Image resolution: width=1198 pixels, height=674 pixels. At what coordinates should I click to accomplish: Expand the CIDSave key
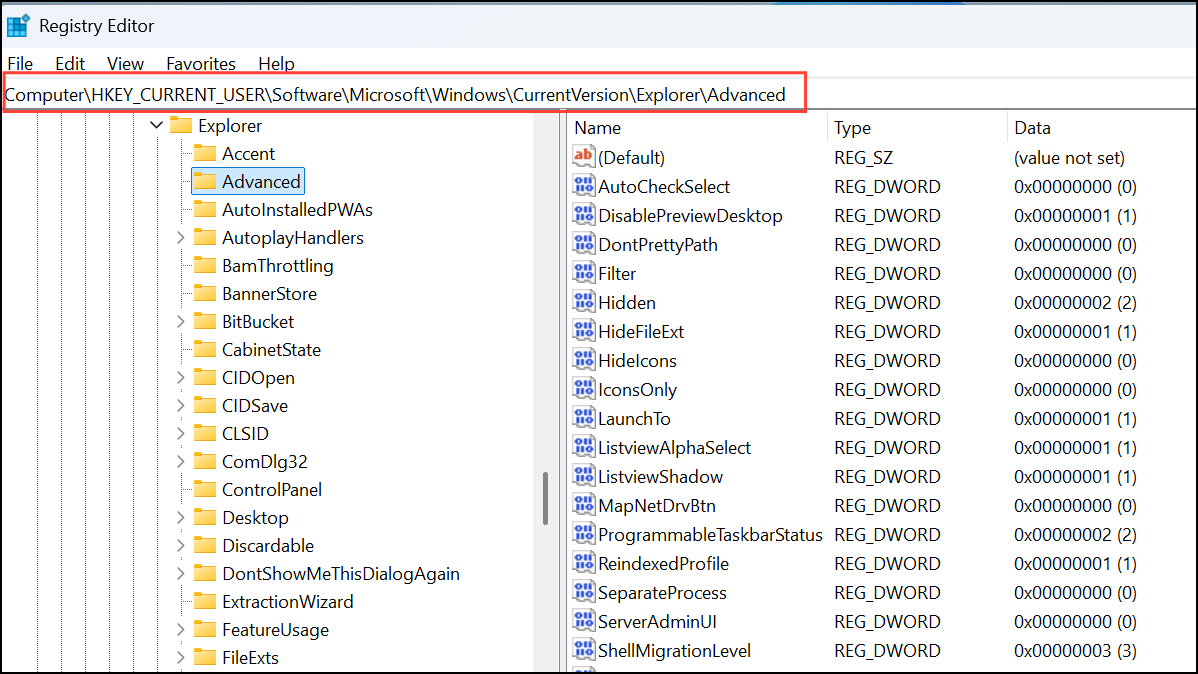click(x=181, y=406)
